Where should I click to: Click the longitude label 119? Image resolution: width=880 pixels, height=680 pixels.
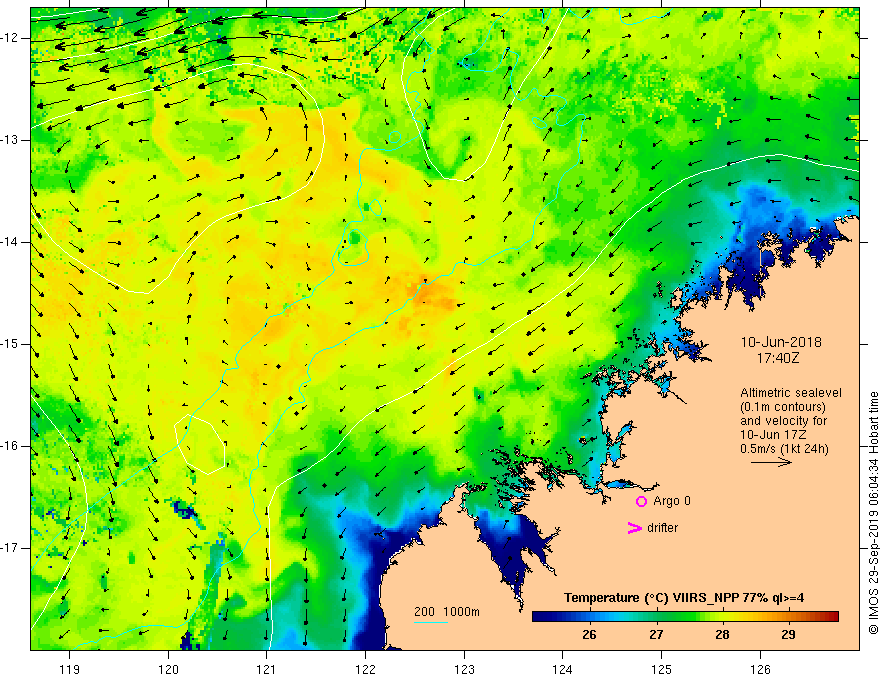click(x=70, y=669)
